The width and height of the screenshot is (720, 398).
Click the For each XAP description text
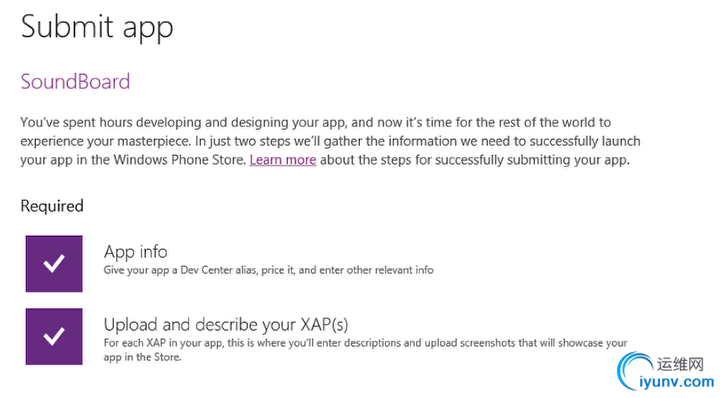[x=366, y=343]
